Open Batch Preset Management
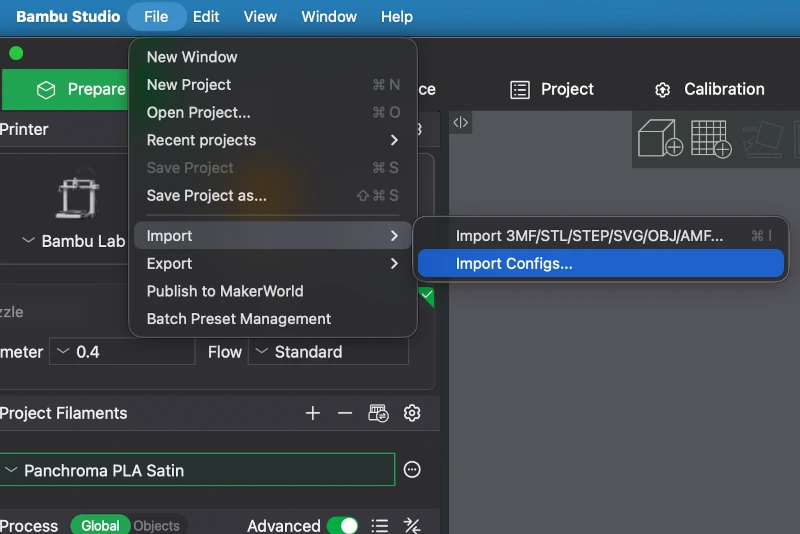 tap(272, 319)
